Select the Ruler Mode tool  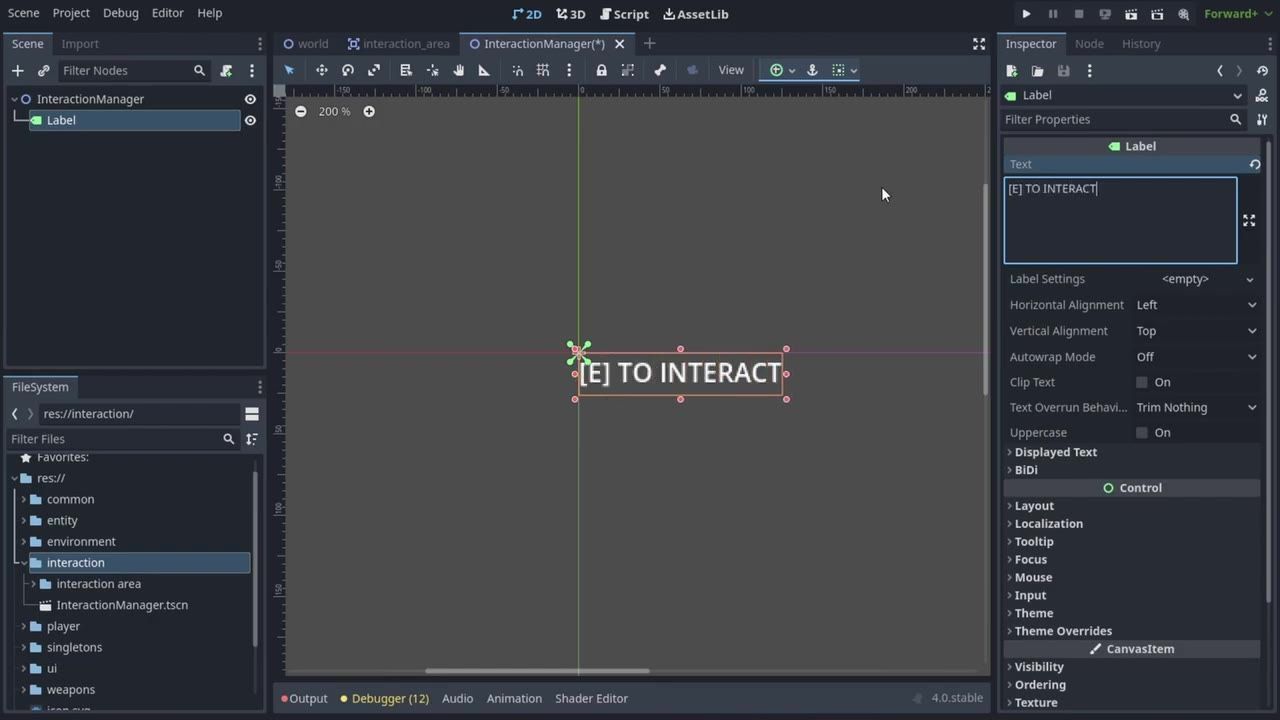pyautogui.click(x=484, y=70)
